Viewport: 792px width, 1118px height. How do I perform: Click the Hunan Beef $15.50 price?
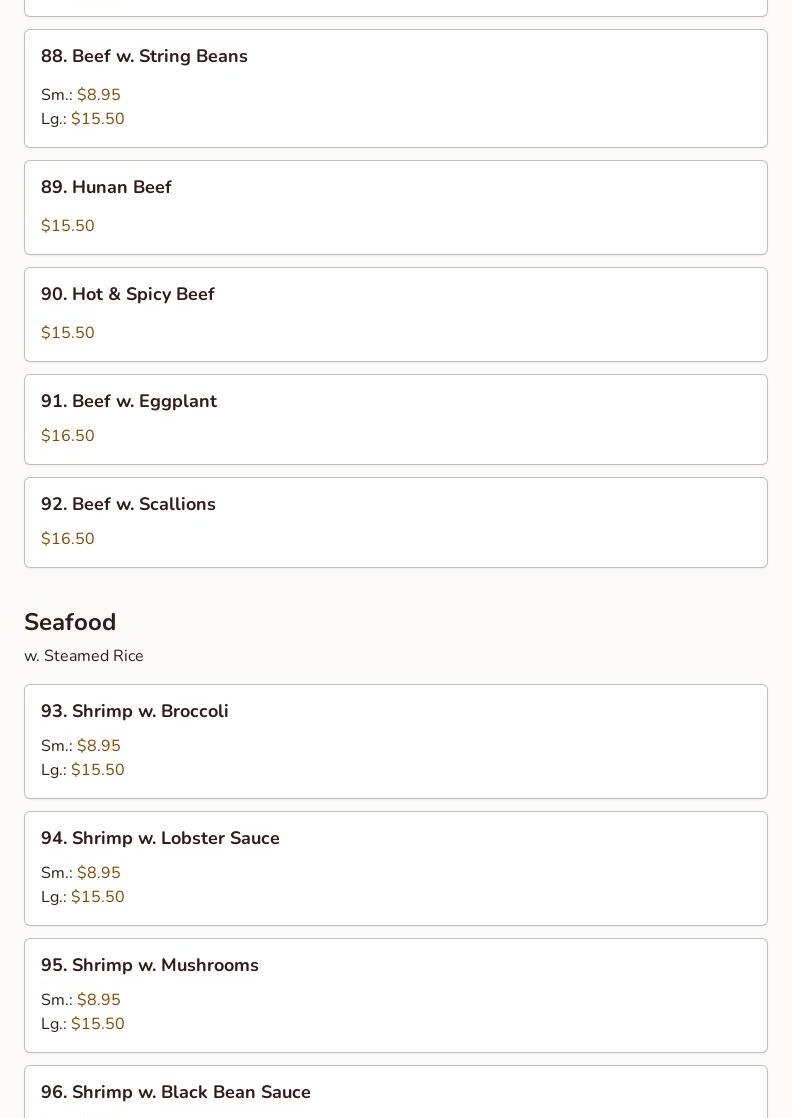pyautogui.click(x=68, y=226)
